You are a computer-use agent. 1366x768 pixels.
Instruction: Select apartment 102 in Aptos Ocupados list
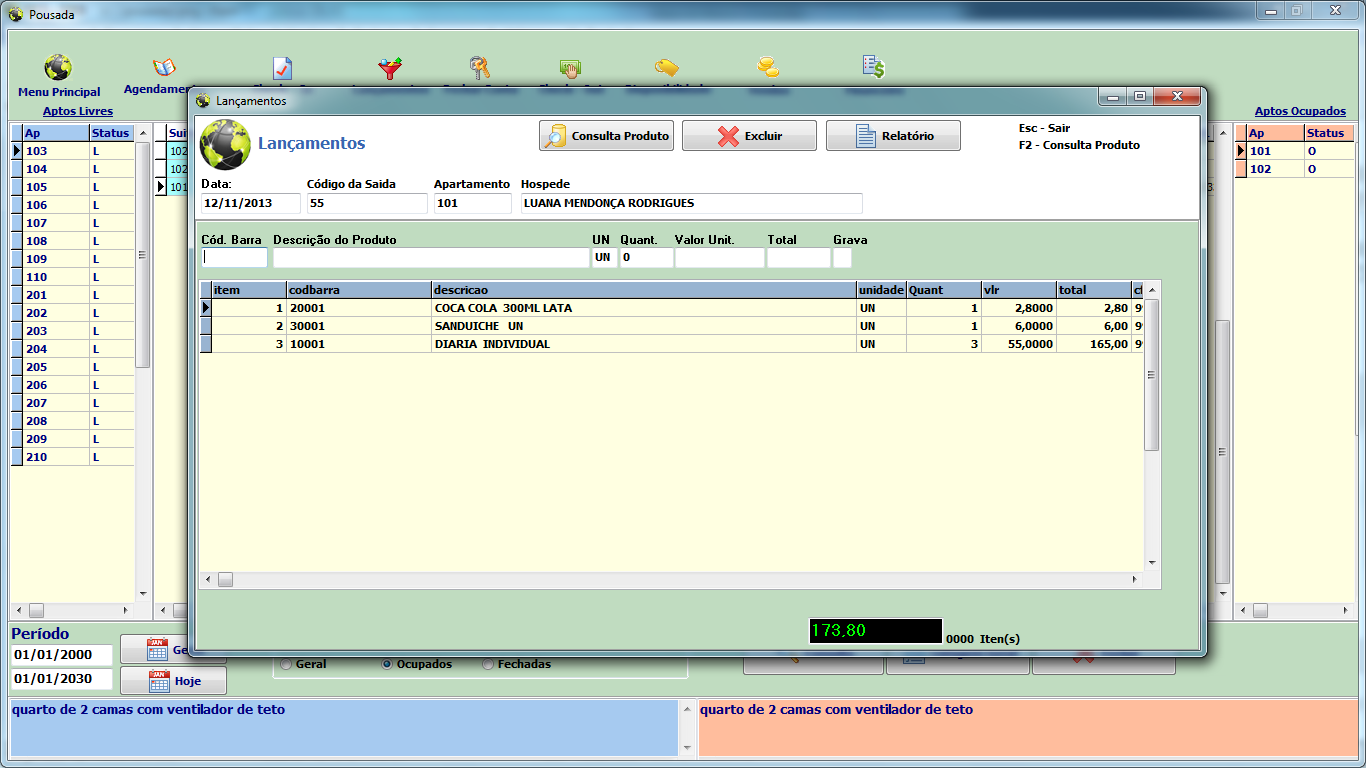click(1295, 169)
